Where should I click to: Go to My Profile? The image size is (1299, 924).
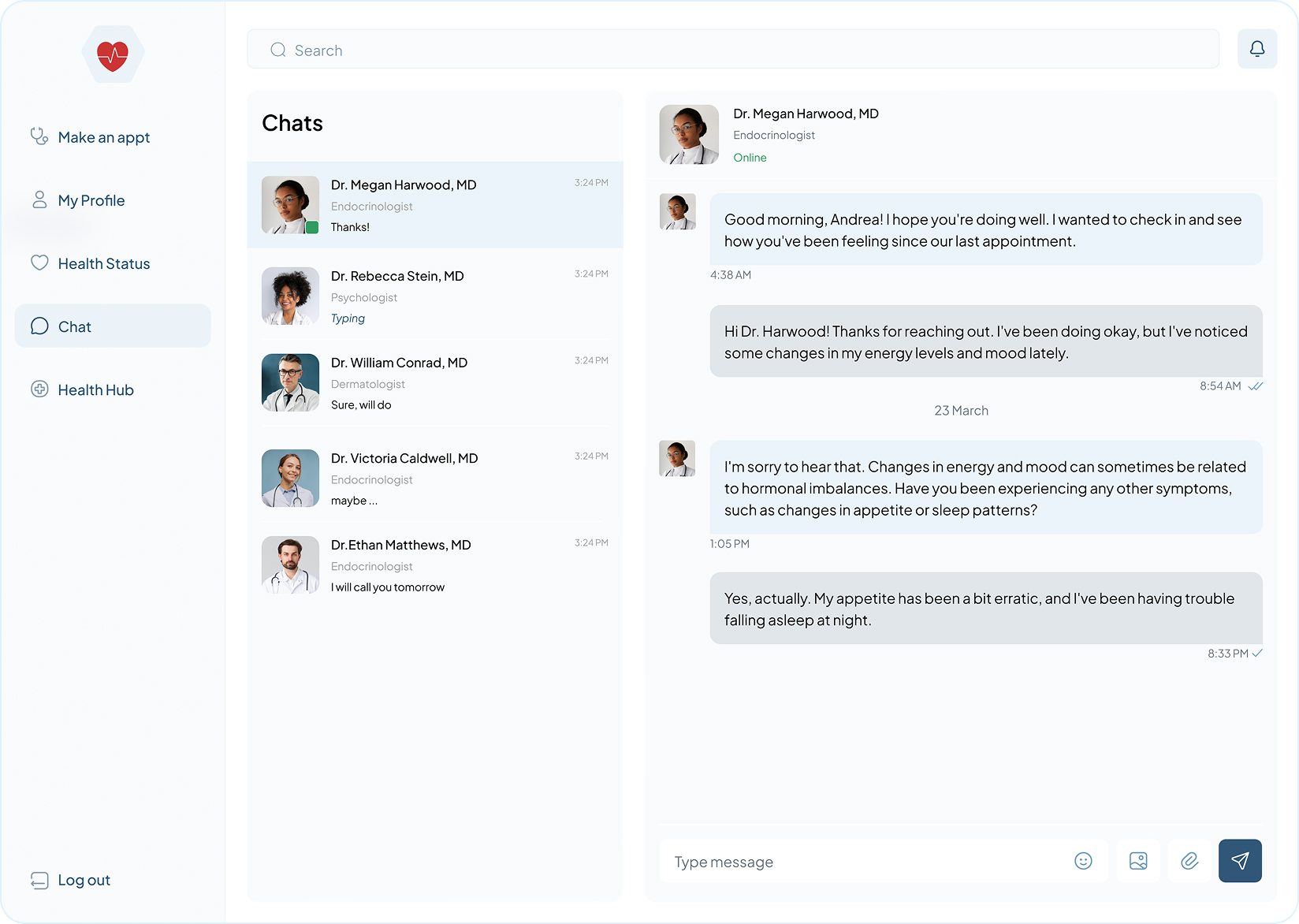pyautogui.click(x=91, y=200)
